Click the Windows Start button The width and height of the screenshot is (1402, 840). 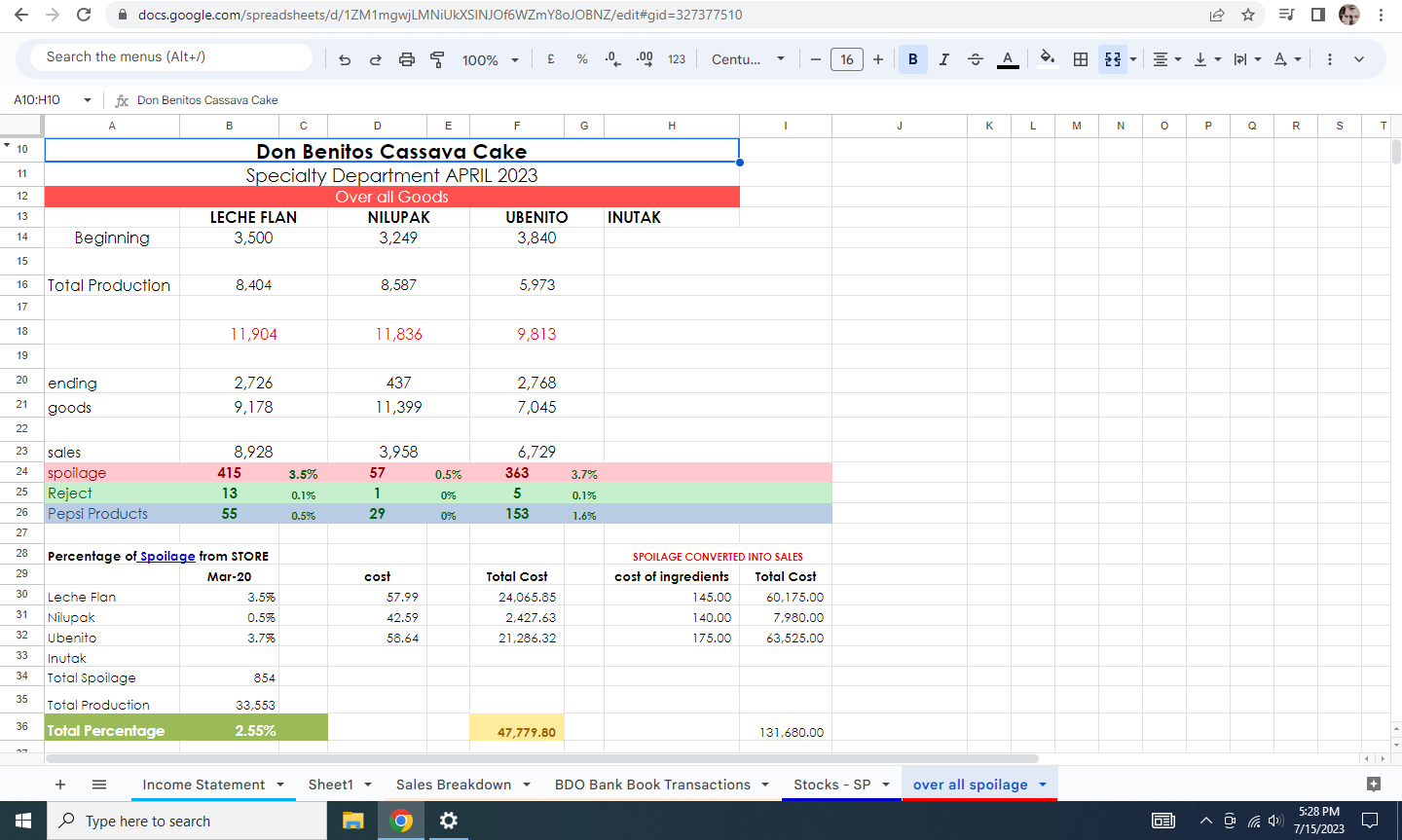click(23, 821)
